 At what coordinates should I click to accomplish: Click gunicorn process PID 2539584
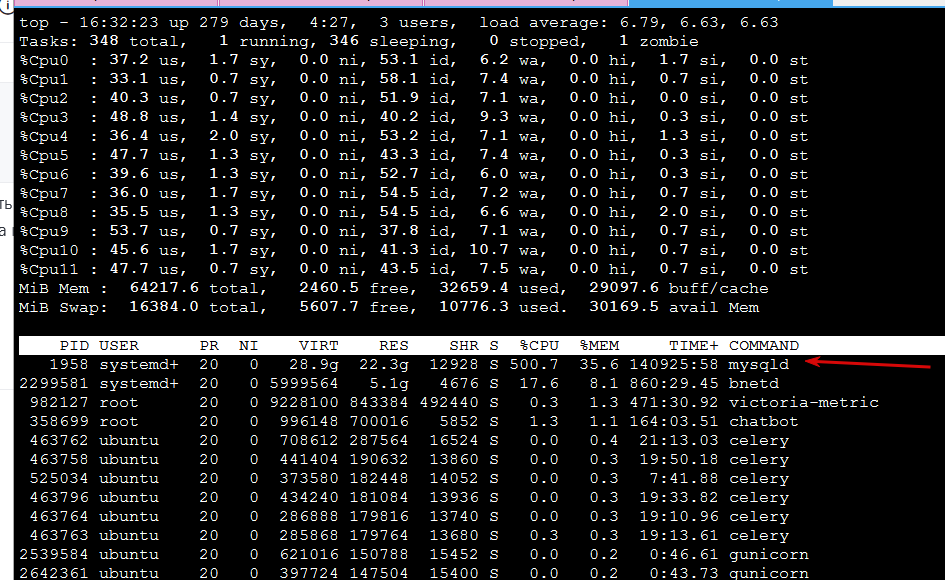coord(54,554)
